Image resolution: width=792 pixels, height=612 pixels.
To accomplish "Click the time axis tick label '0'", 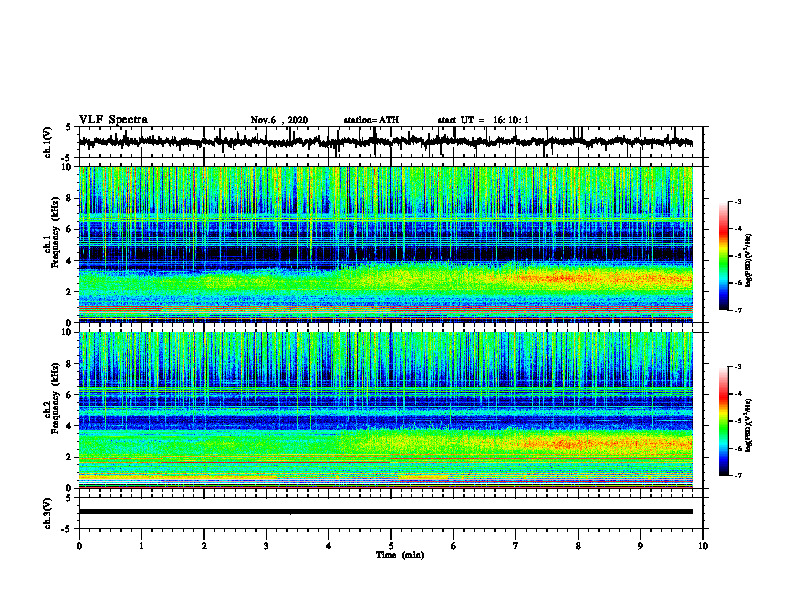I will [79, 546].
